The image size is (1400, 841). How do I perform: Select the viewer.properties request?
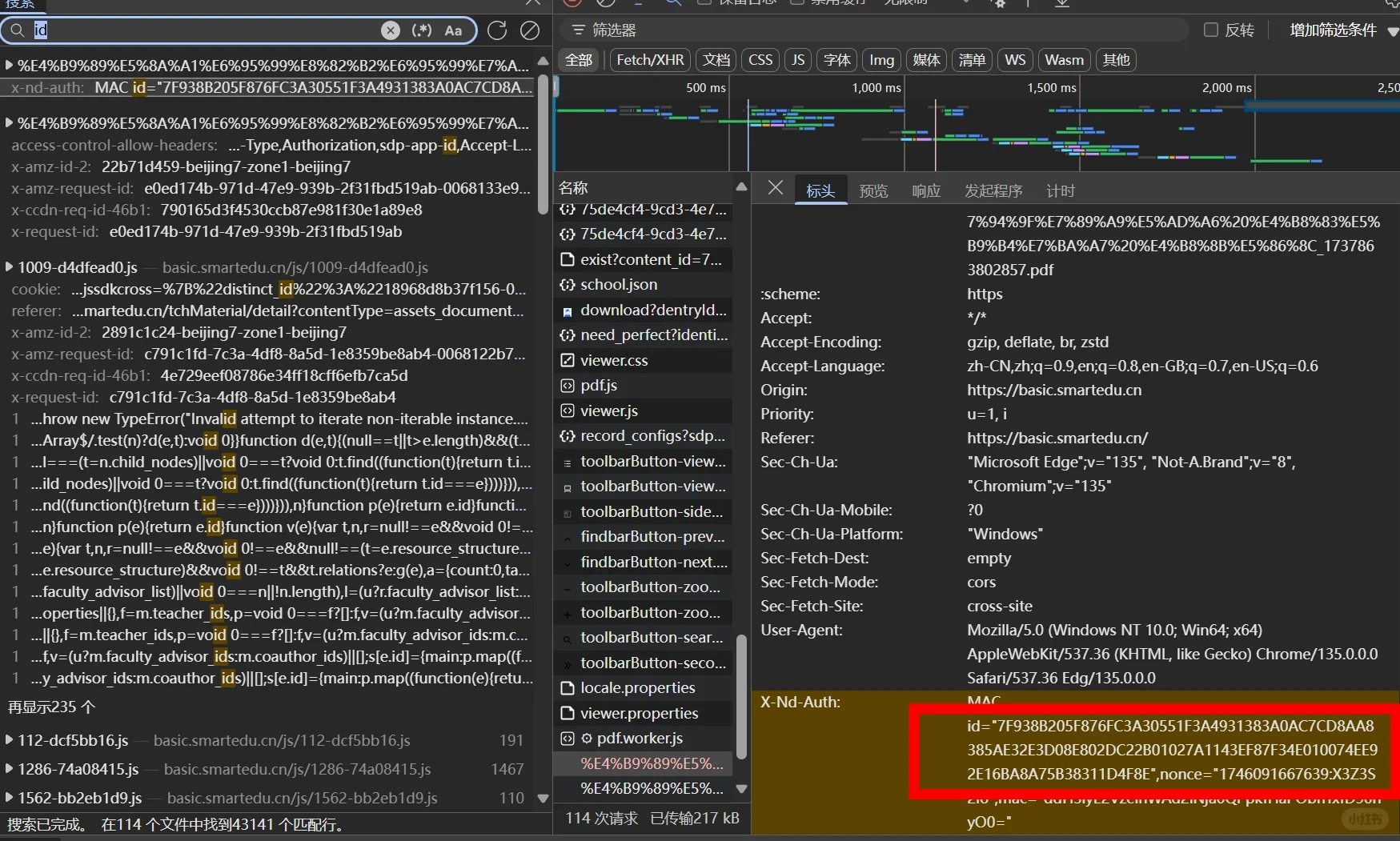point(644,713)
